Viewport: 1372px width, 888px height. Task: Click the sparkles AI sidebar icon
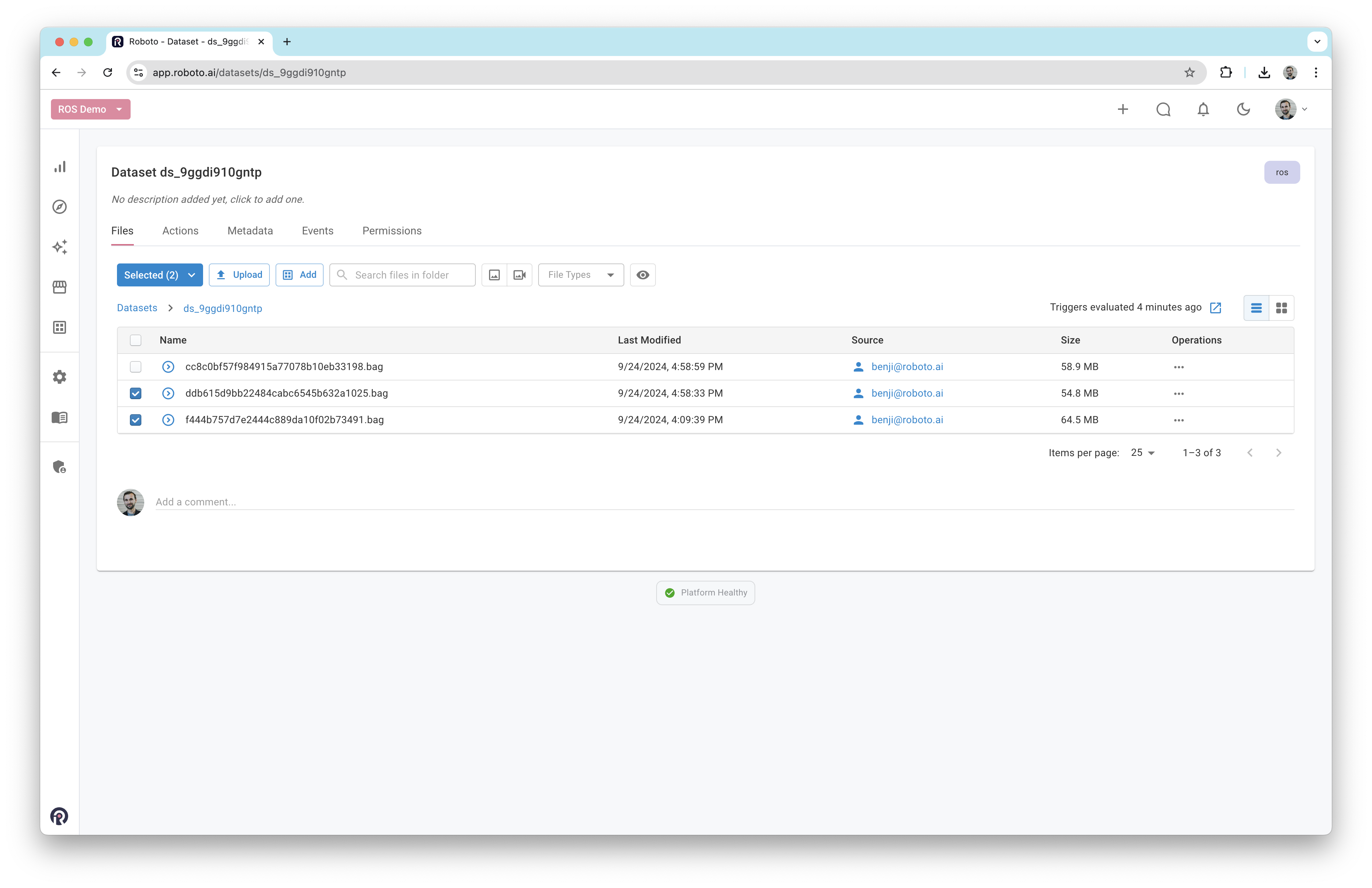coord(60,247)
